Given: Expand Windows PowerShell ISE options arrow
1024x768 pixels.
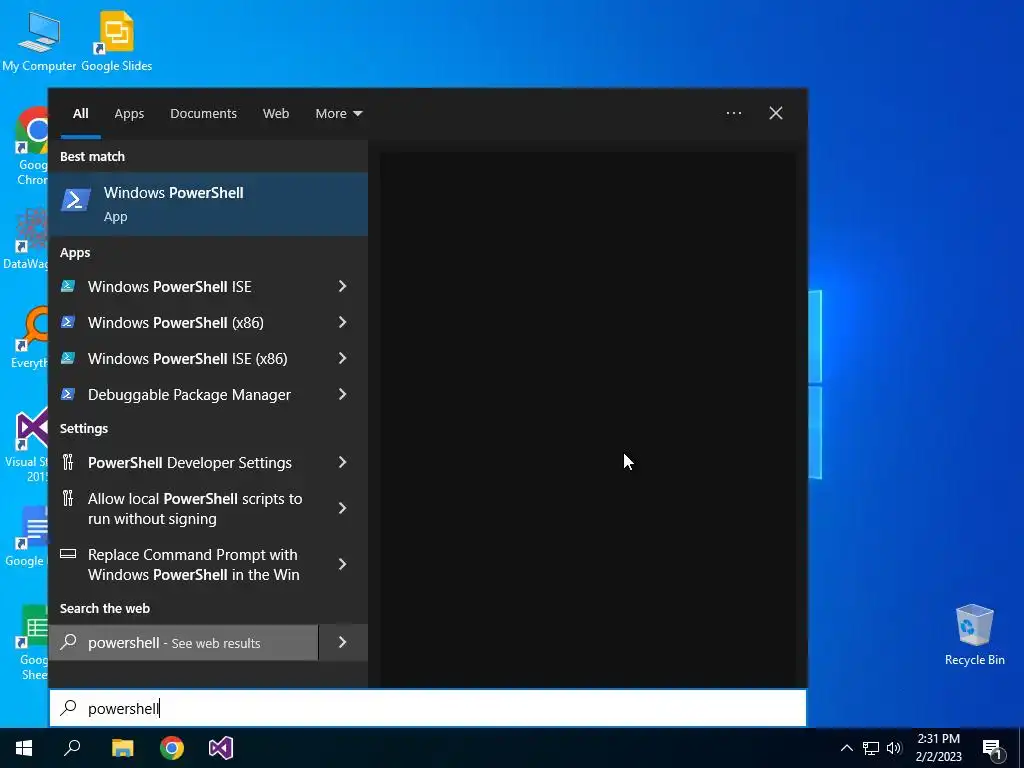Looking at the screenshot, I should 342,286.
